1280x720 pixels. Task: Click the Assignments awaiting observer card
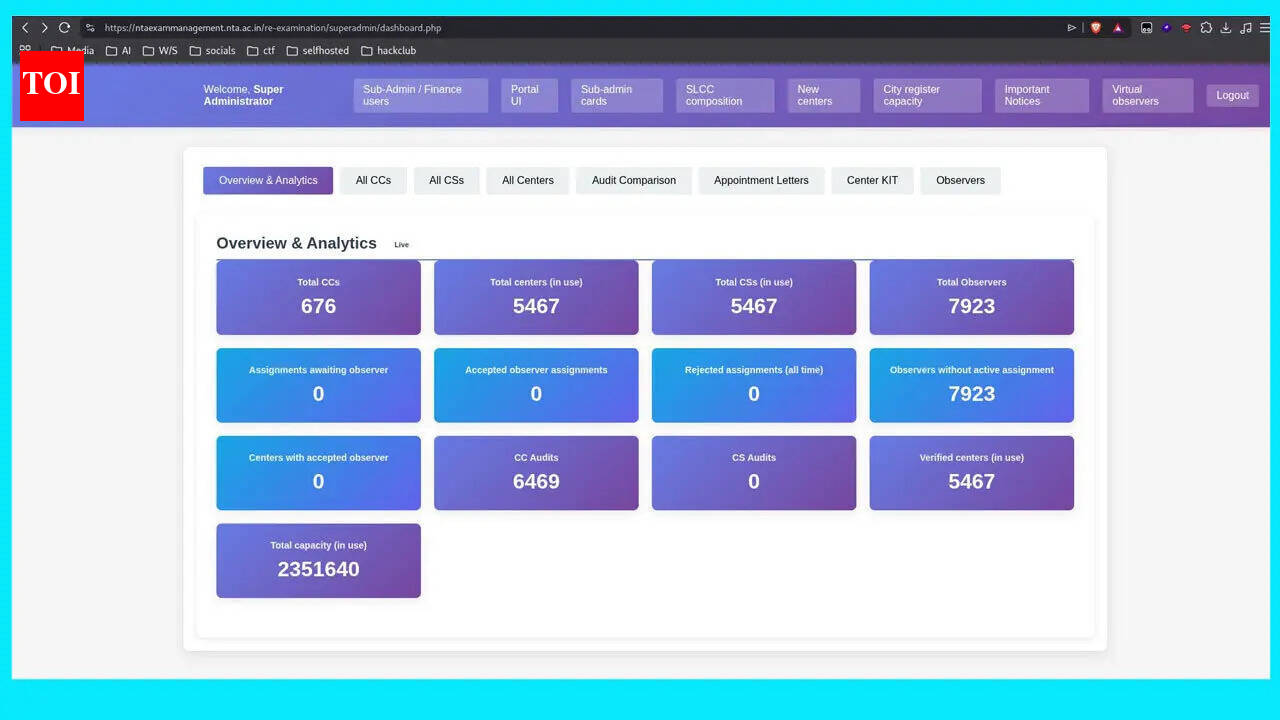(318, 385)
